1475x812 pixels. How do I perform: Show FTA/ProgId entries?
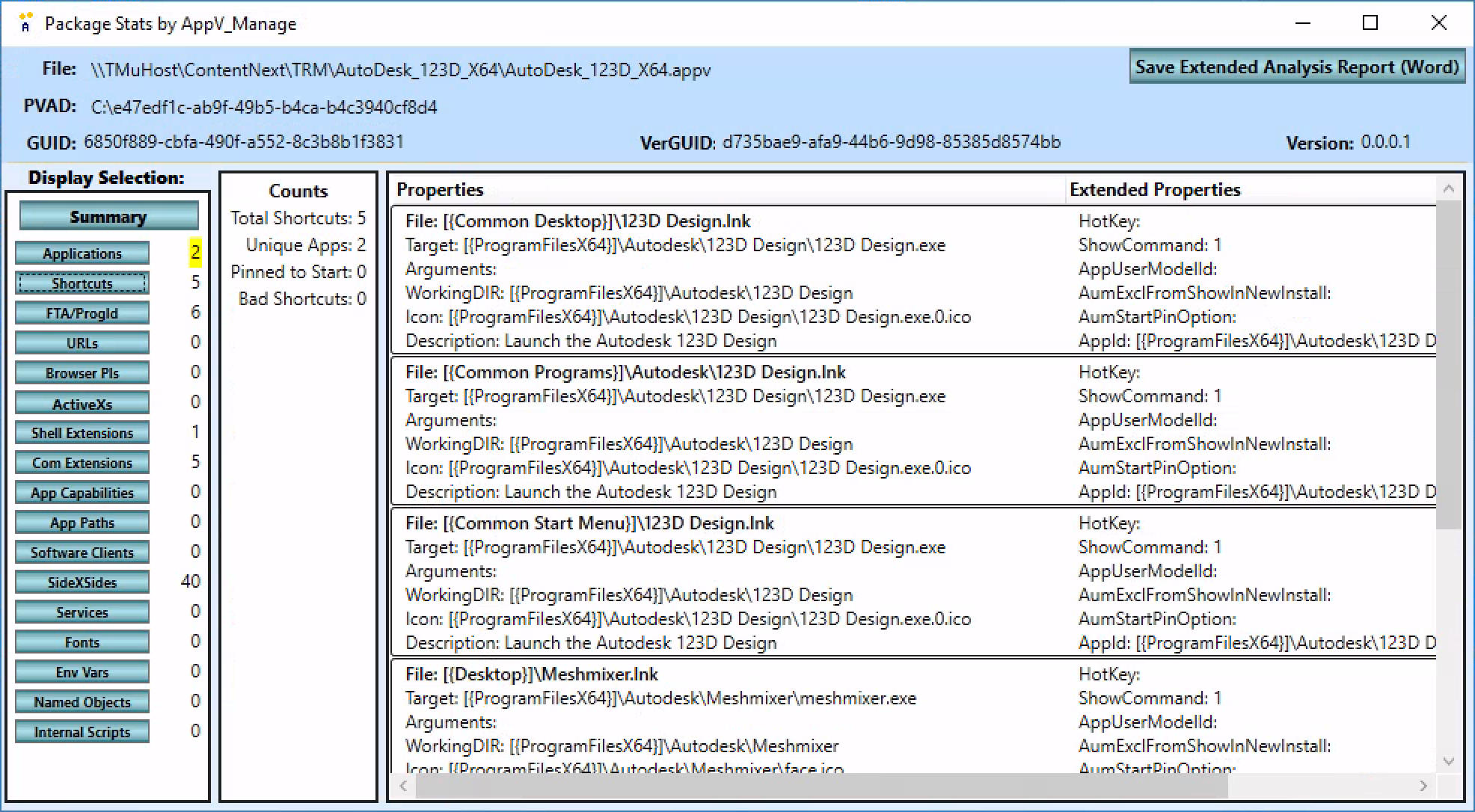[82, 313]
